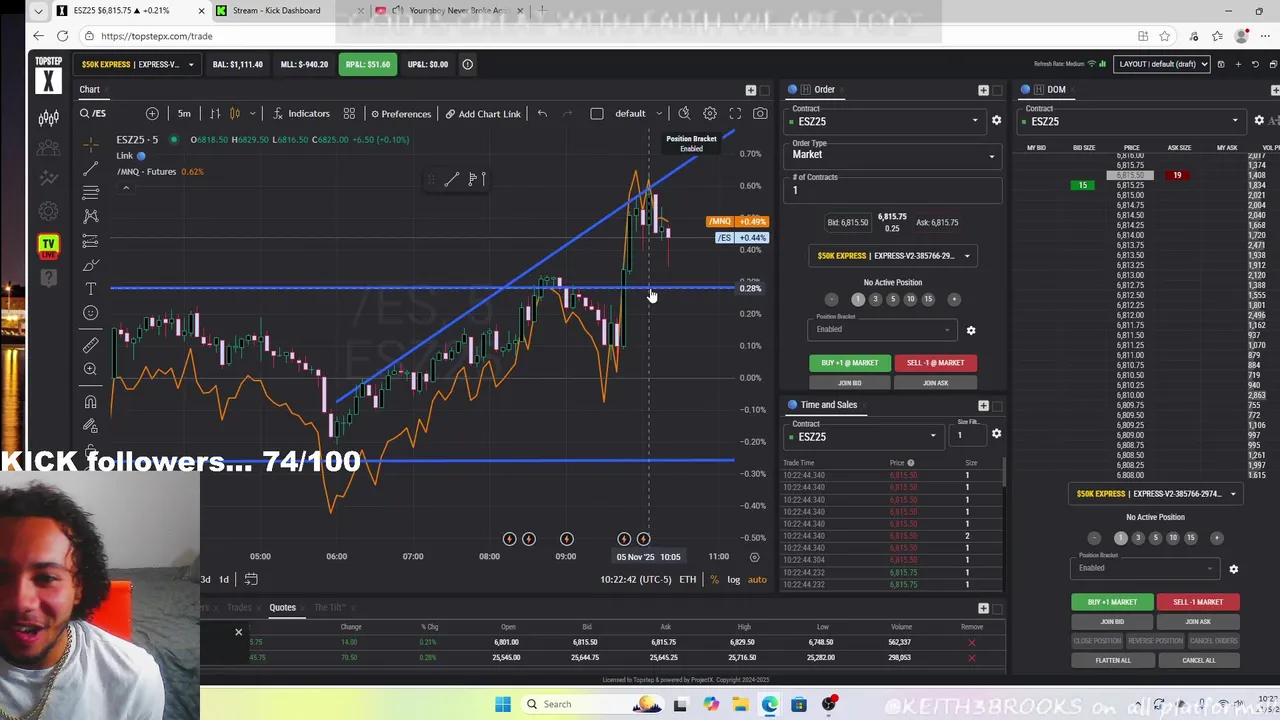This screenshot has height=720, width=1280.
Task: Select the ruler measure tool
Action: click(x=91, y=345)
